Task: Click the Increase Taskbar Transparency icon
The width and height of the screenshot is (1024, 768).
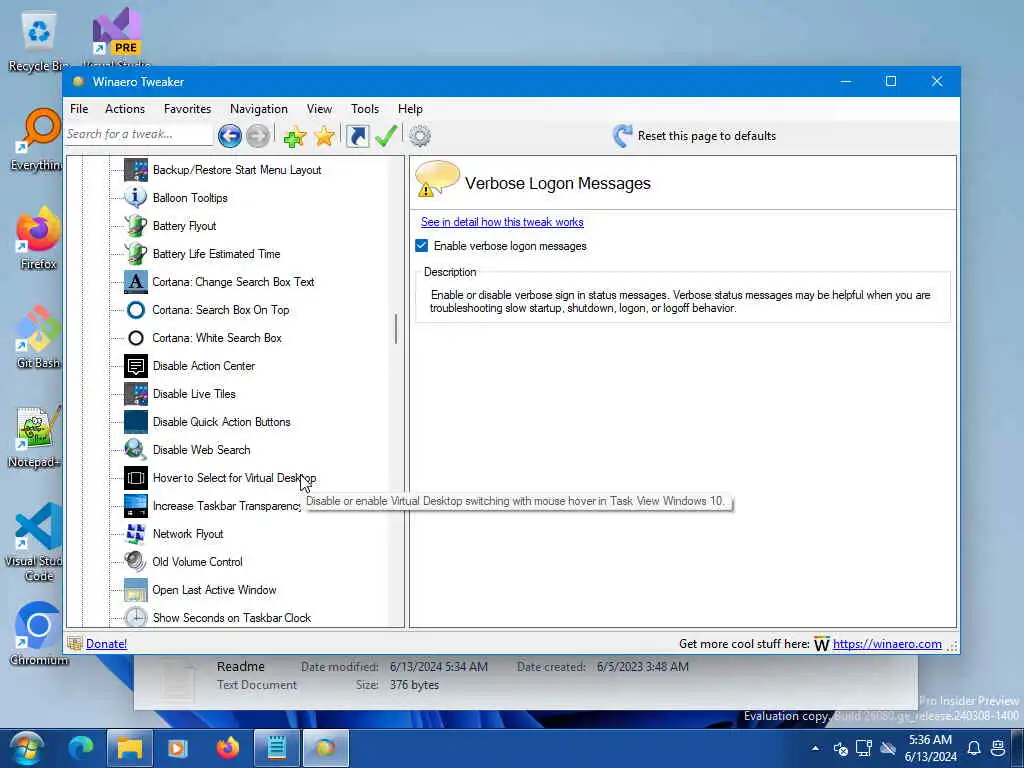Action: 136,506
